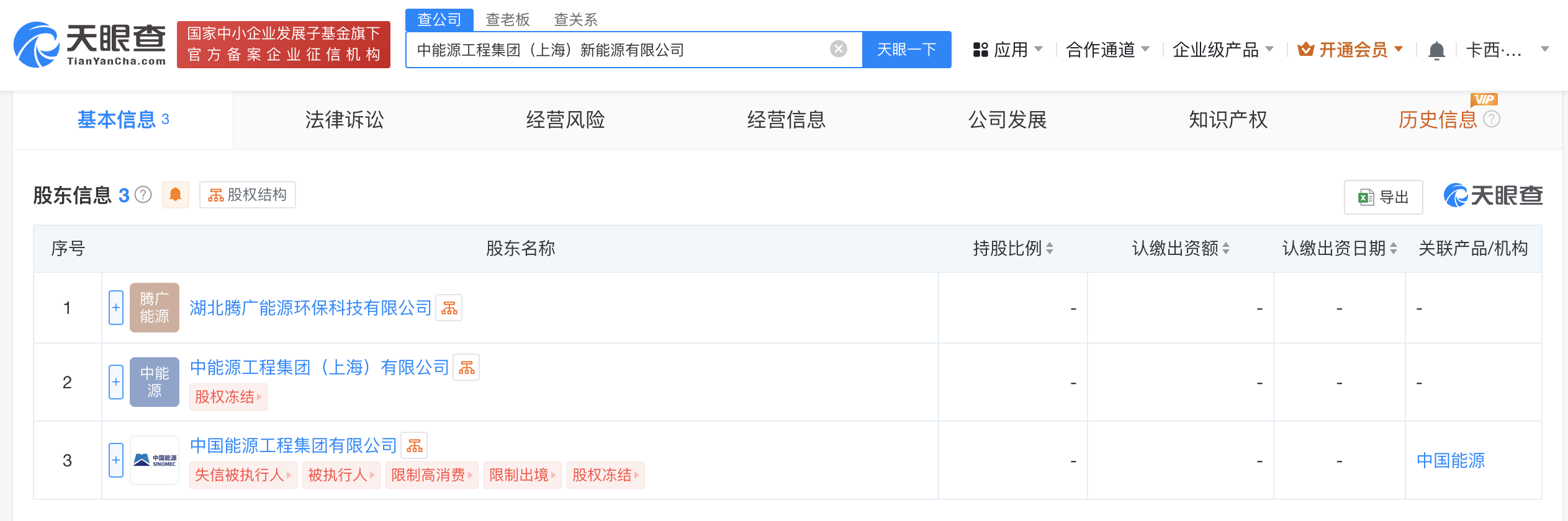Click the orange shareholder alert bell icon

click(176, 195)
